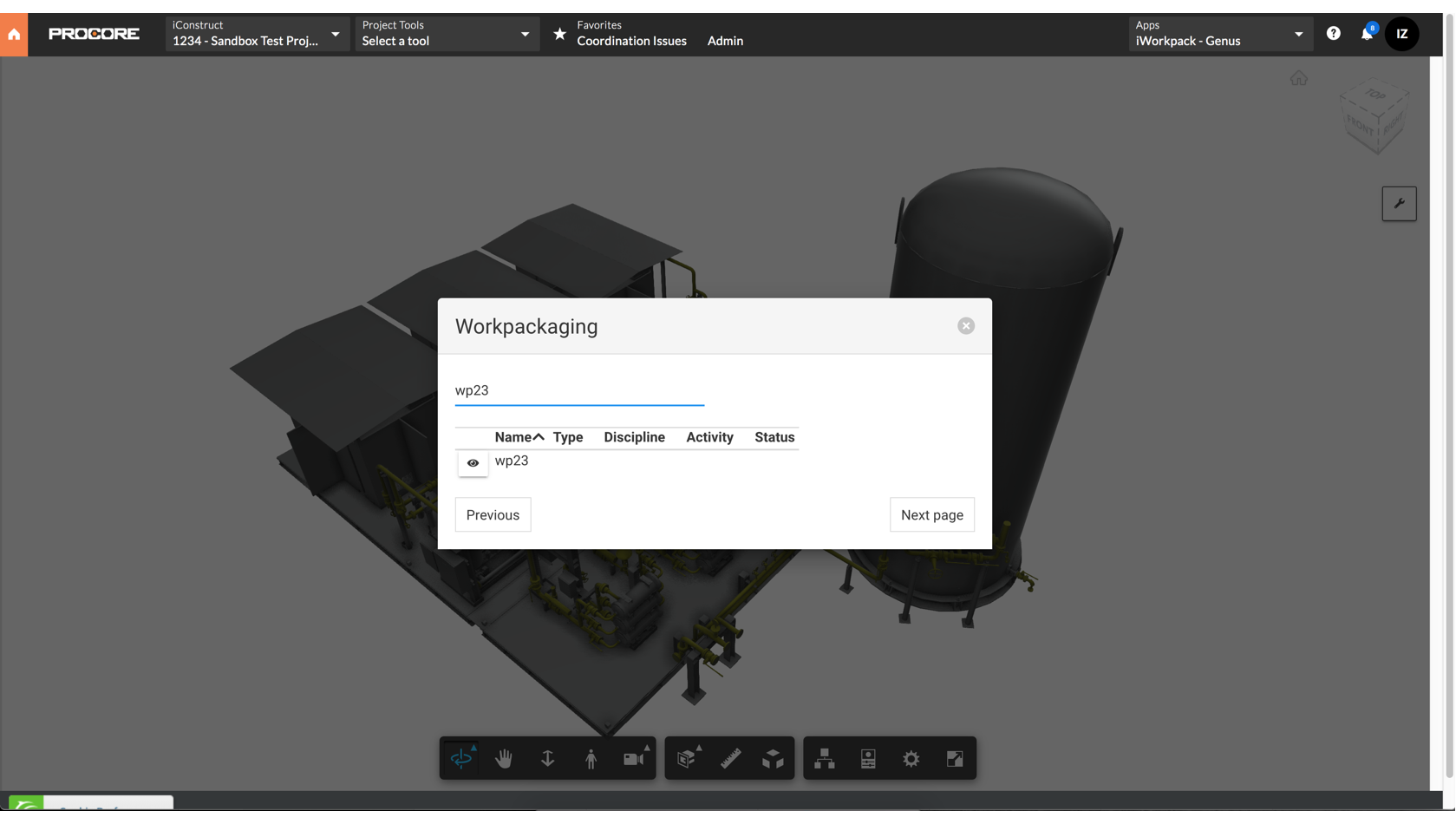The height and width of the screenshot is (824, 1456).
Task: Select the Measure ruler tool
Action: click(730, 758)
